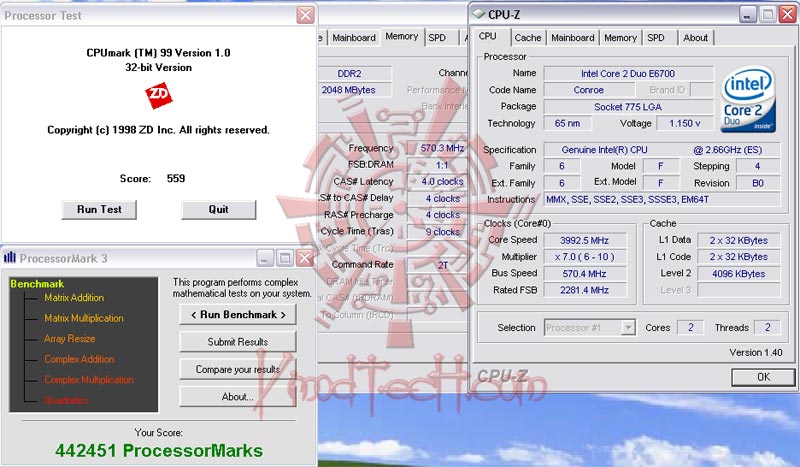Select Array Resize in benchmark tree
The width and height of the screenshot is (800, 467).
coord(69,338)
